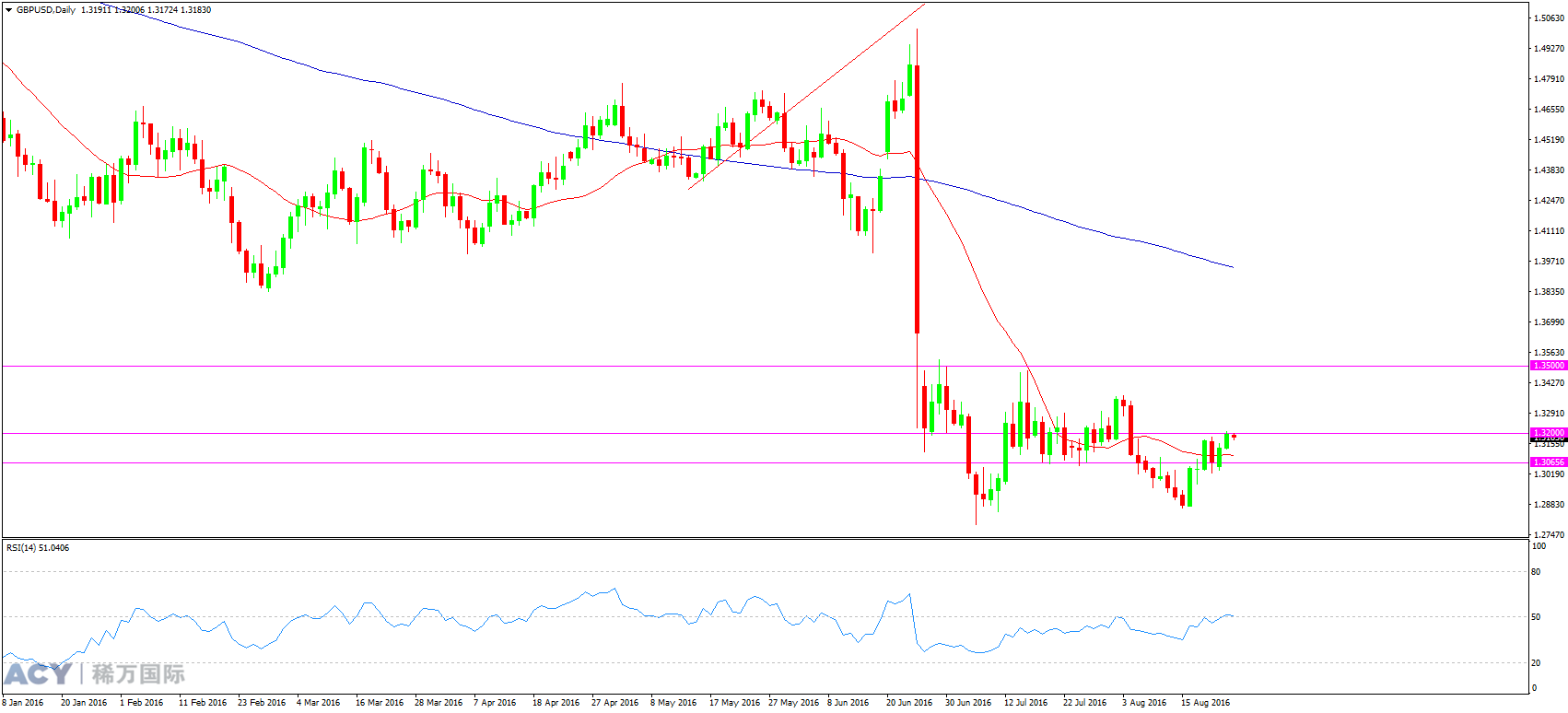Click the RSI(14) 51.0406 indicator label
The width and height of the screenshot is (1568, 713).
click(38, 548)
